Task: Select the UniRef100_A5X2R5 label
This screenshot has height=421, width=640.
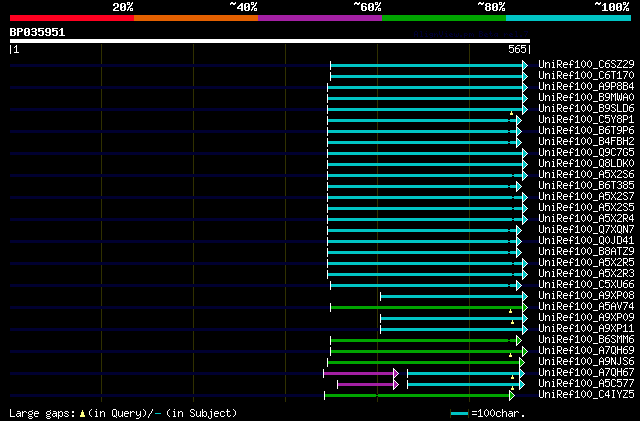Action: pyautogui.click(x=586, y=263)
